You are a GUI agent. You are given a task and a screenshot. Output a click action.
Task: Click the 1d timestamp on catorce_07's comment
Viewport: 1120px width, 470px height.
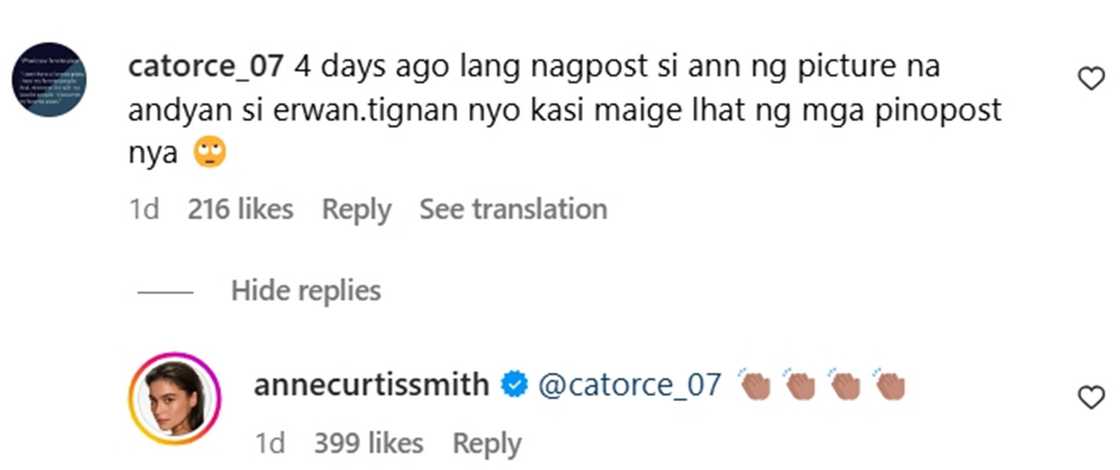click(x=144, y=209)
